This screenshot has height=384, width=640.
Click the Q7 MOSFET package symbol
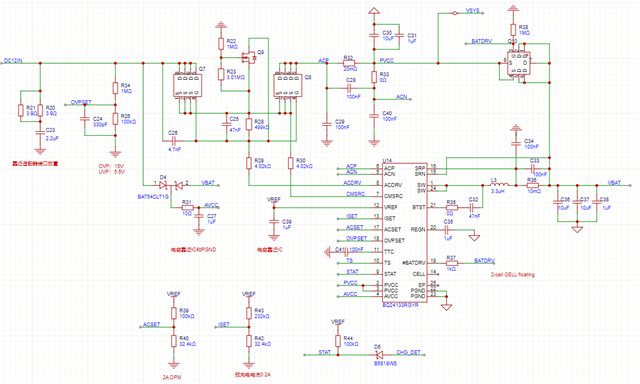[187, 85]
